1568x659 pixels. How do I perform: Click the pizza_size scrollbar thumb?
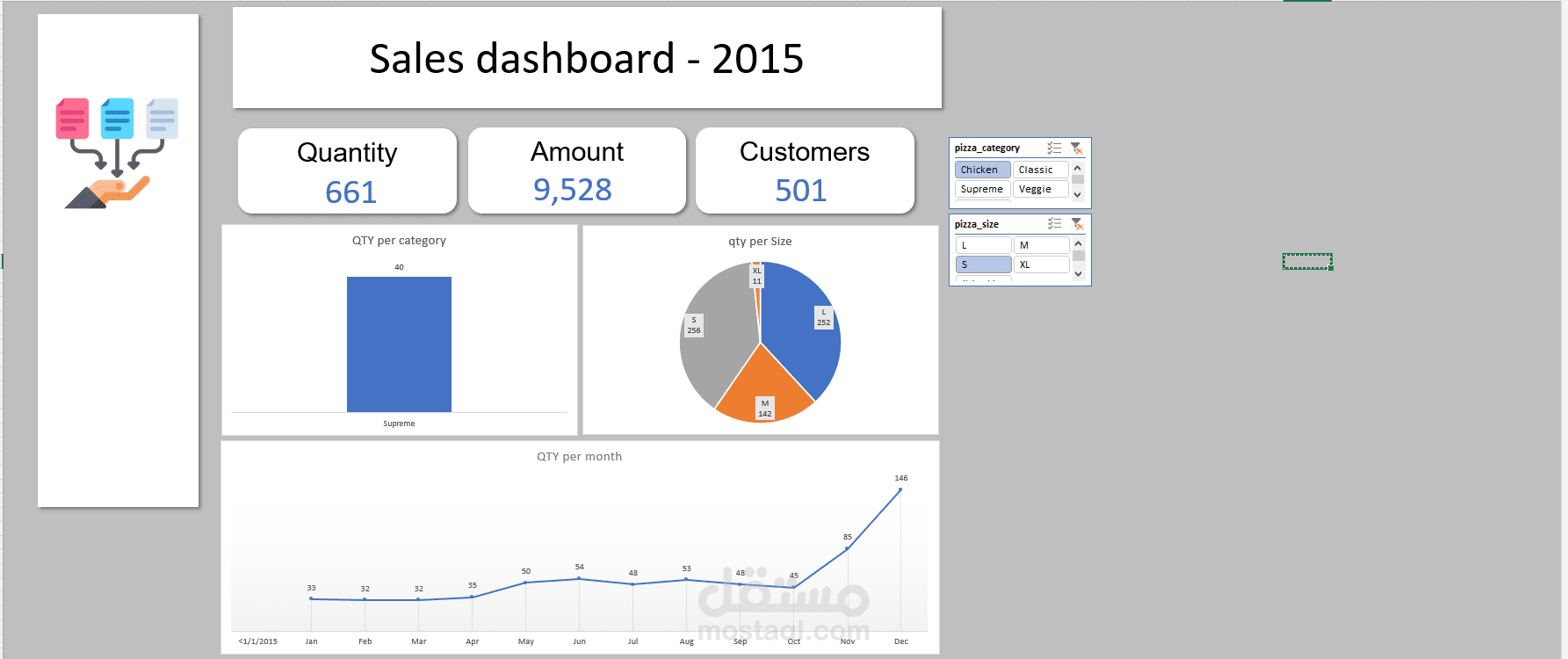[x=1078, y=256]
